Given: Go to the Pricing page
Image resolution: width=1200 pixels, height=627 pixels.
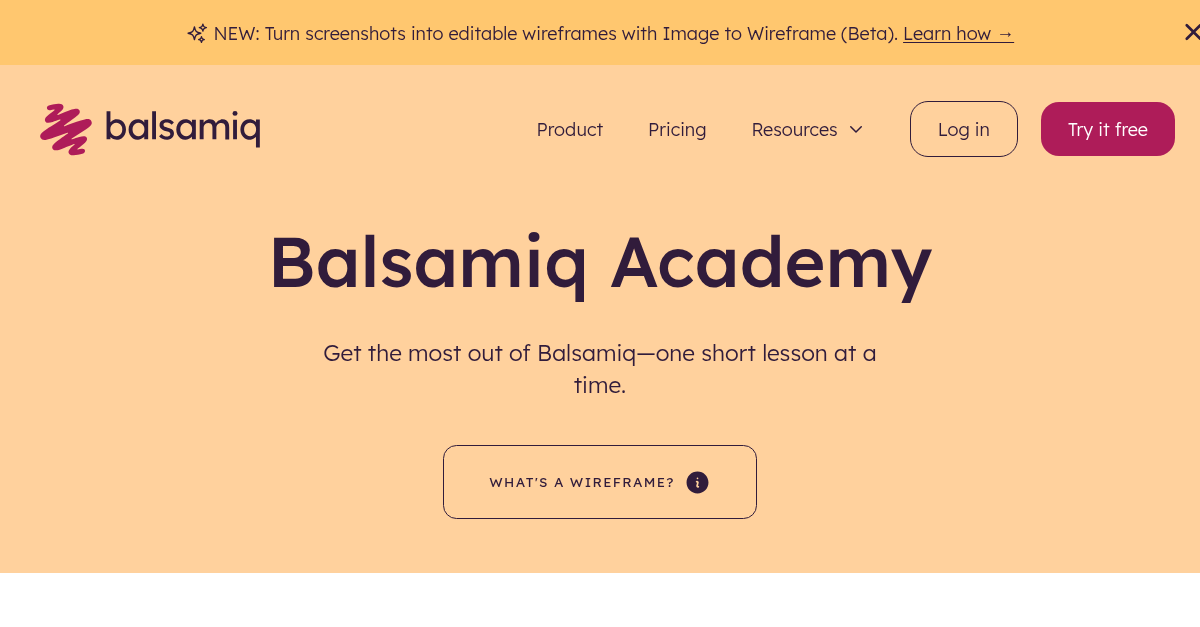Looking at the screenshot, I should tap(677, 129).
